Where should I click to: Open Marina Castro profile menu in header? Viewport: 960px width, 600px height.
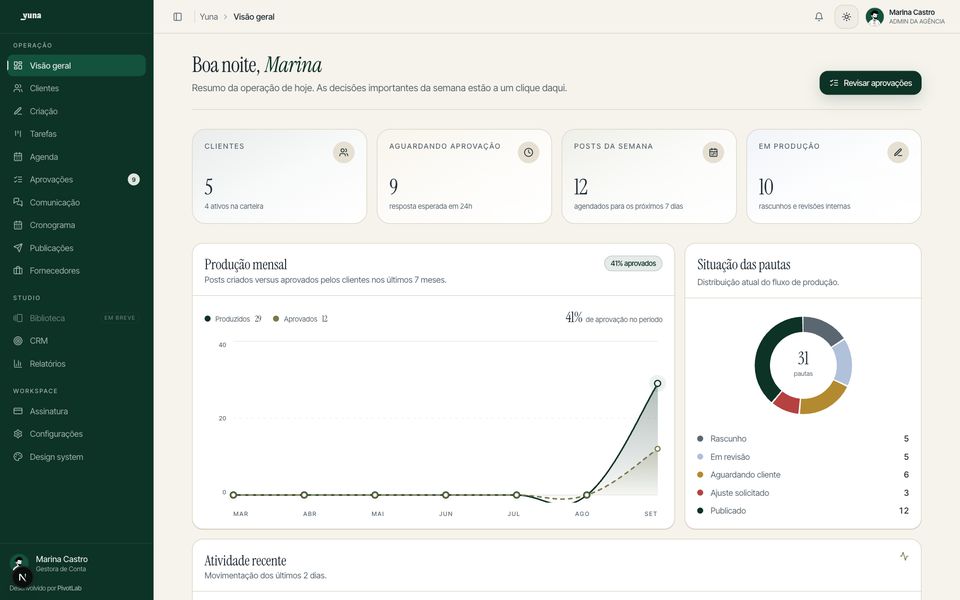906,17
